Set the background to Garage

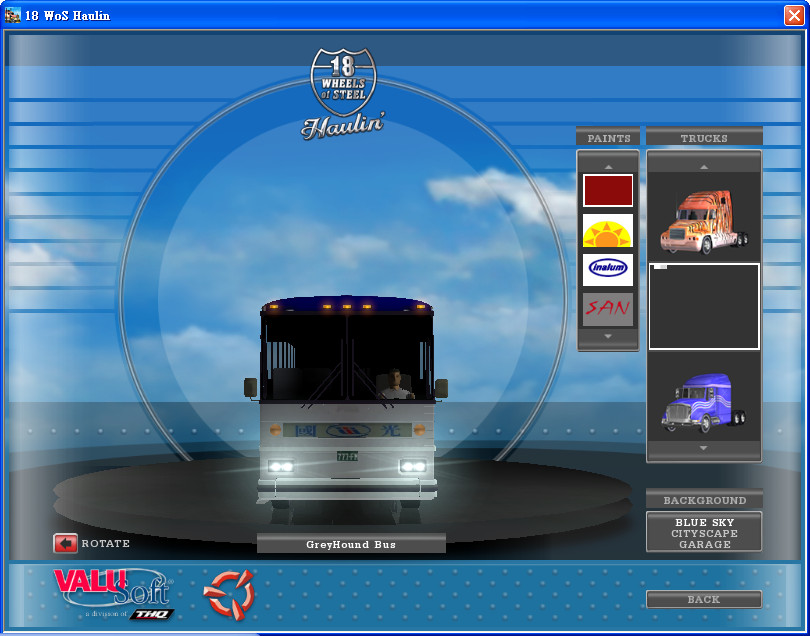704,545
